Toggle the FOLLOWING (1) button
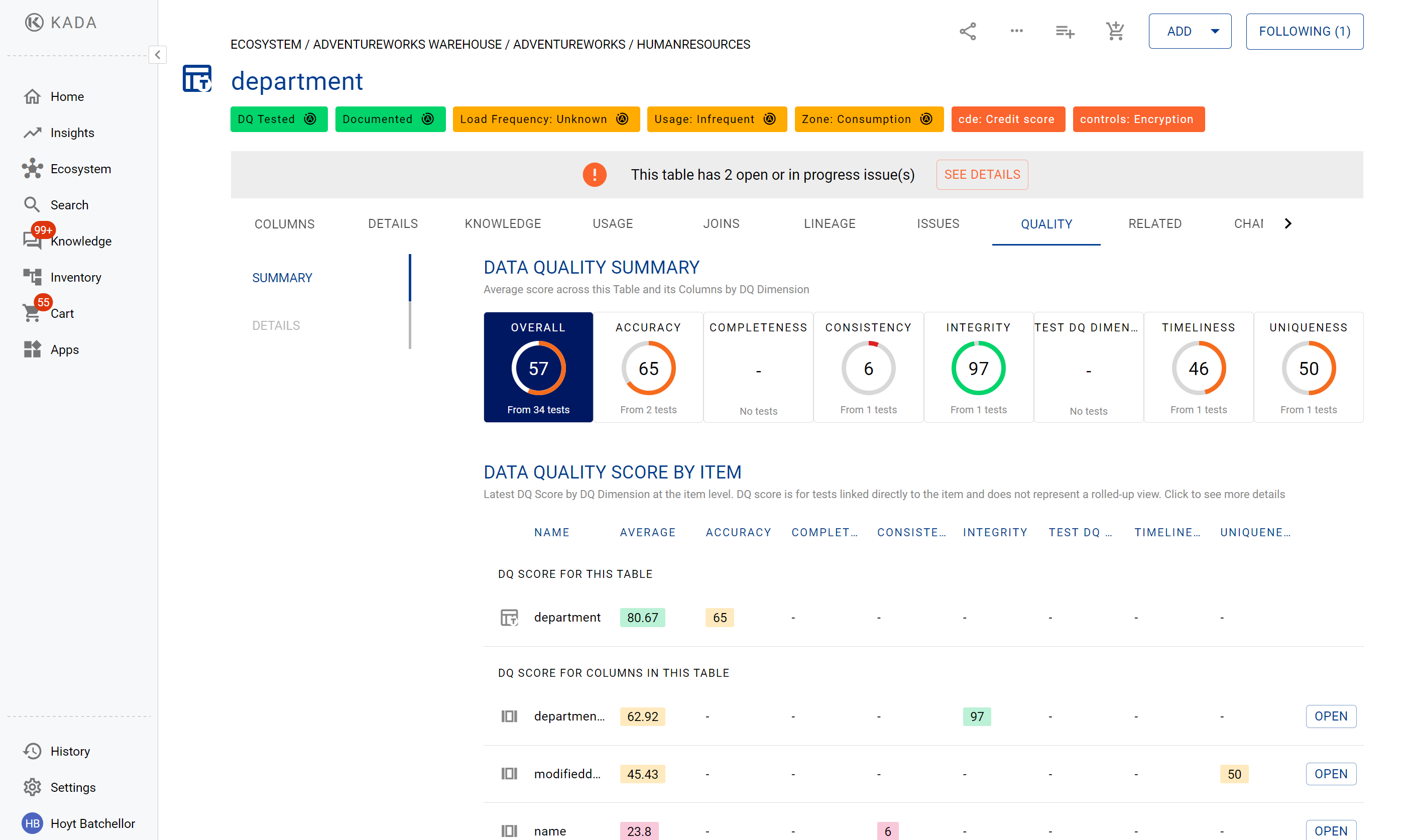The width and height of the screenshot is (1404, 840). coord(1304,31)
